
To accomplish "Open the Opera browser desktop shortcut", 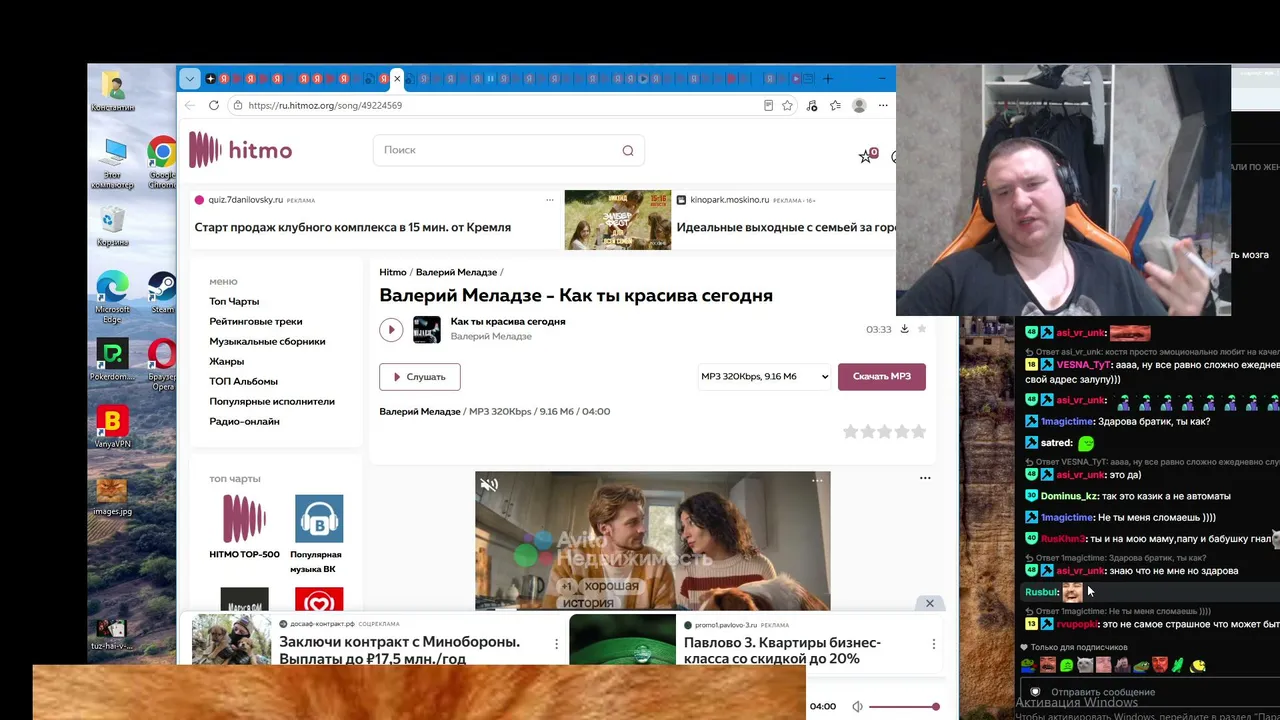I will point(162,364).
